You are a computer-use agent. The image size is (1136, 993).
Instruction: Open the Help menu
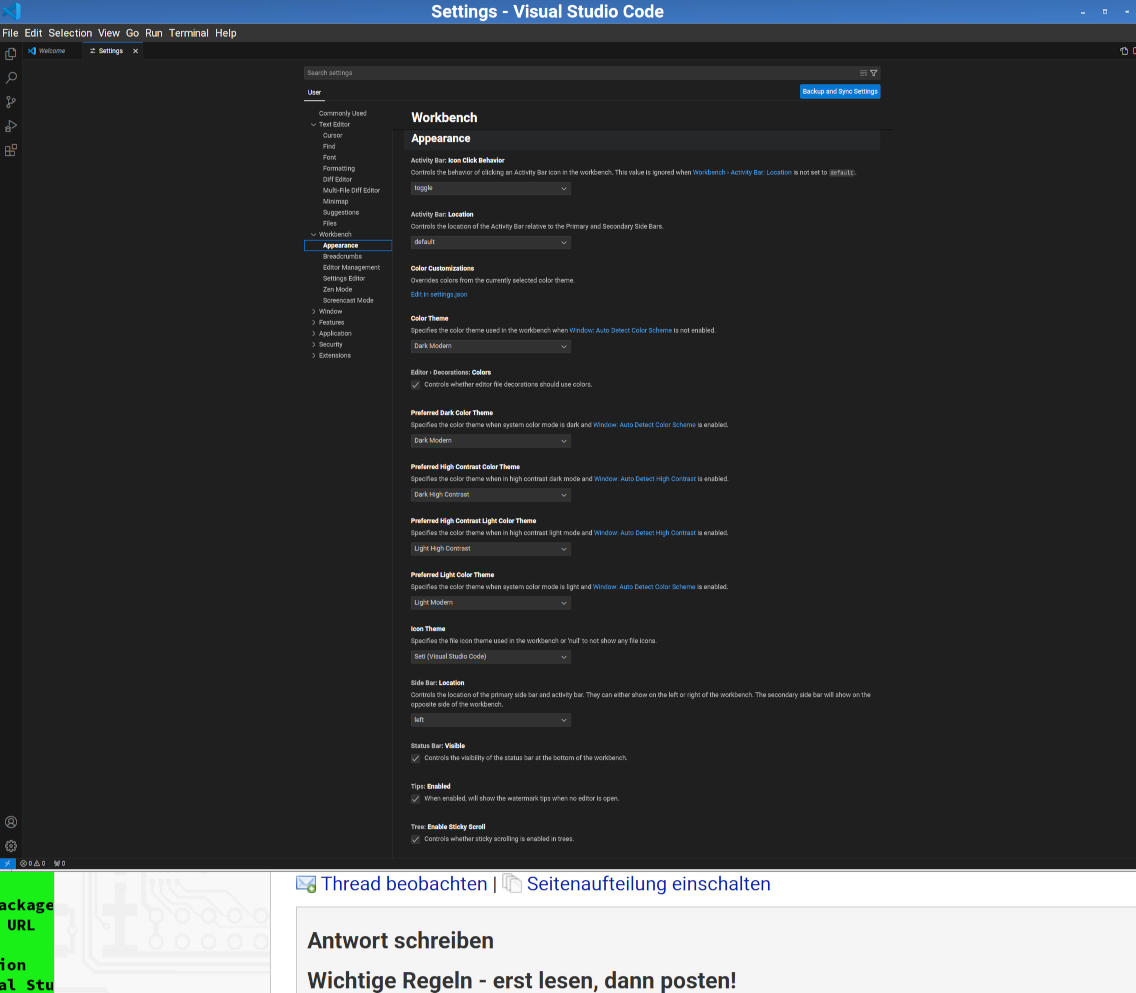pos(226,33)
